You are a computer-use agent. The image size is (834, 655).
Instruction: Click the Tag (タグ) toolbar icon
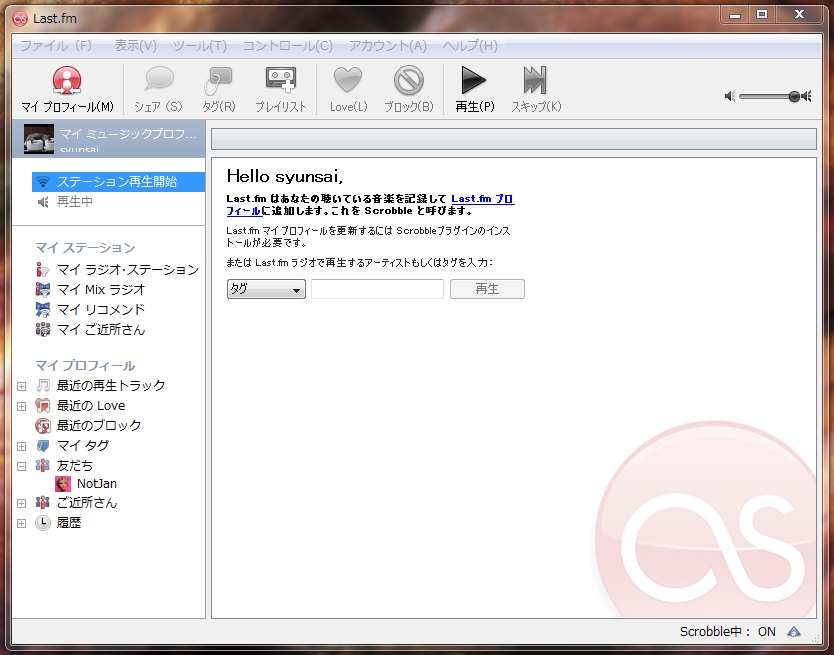[219, 80]
